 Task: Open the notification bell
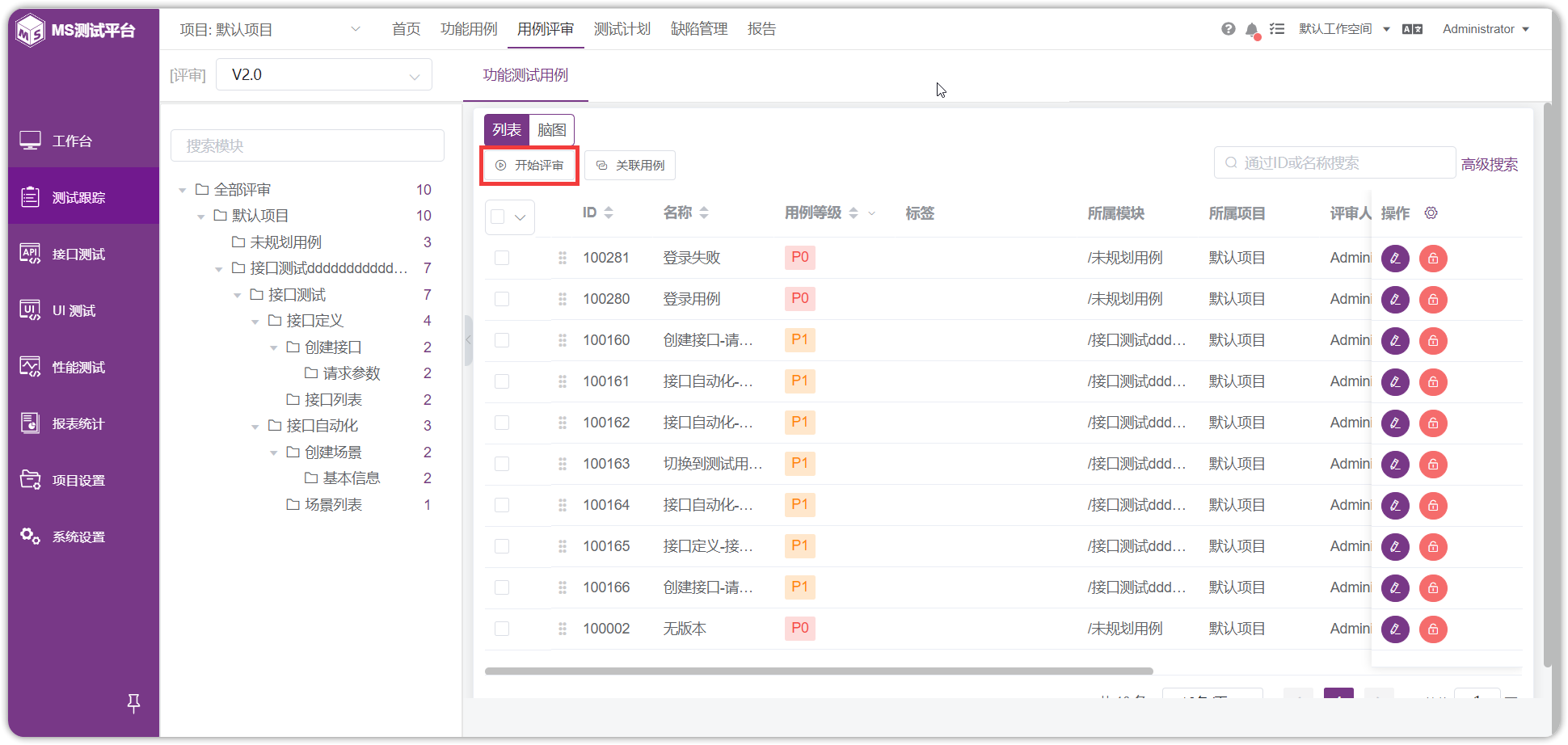point(1252,31)
